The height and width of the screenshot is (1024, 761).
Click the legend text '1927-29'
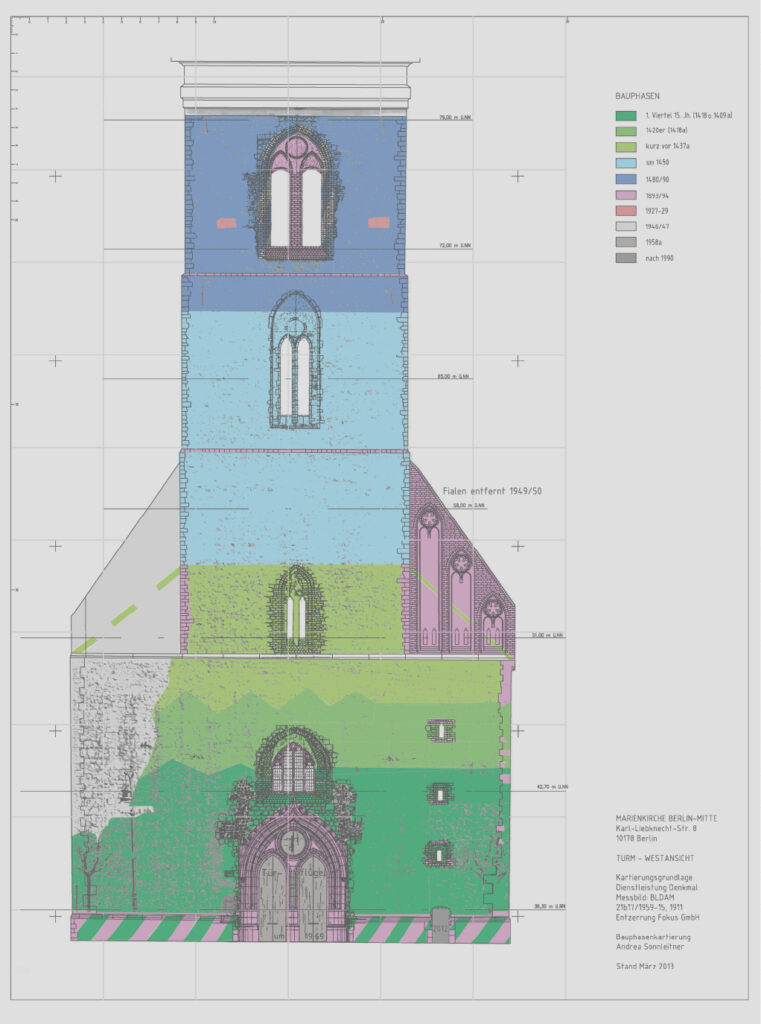click(x=657, y=211)
